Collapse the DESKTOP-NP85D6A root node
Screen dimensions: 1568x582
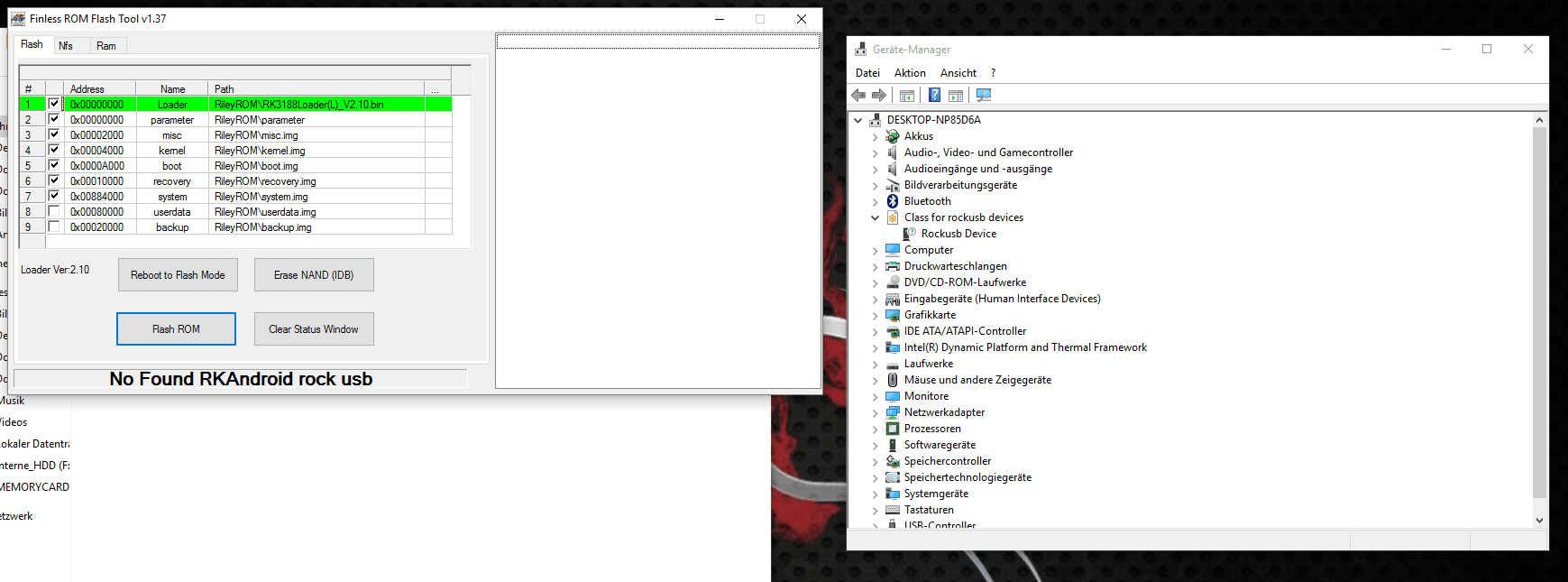(857, 120)
